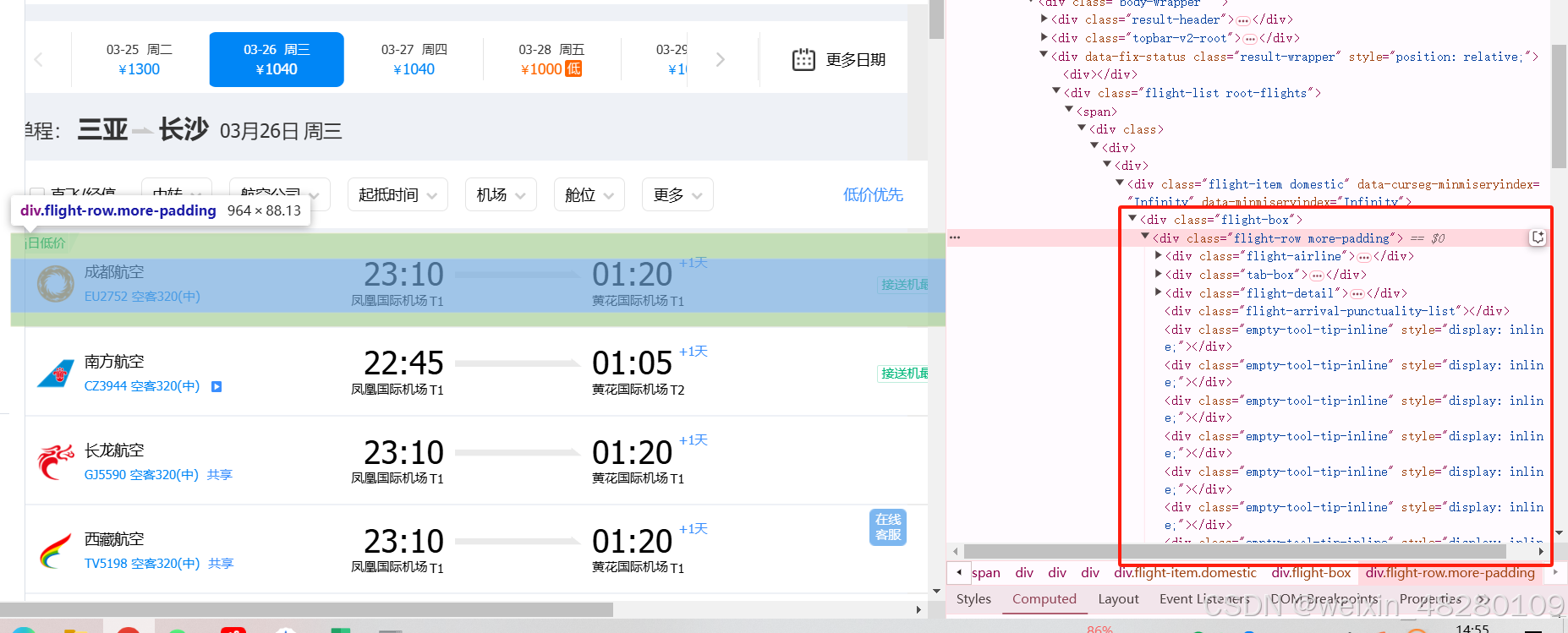Click breadcrumb right arrow in DevTools
This screenshot has width=1568, height=633.
(1555, 572)
